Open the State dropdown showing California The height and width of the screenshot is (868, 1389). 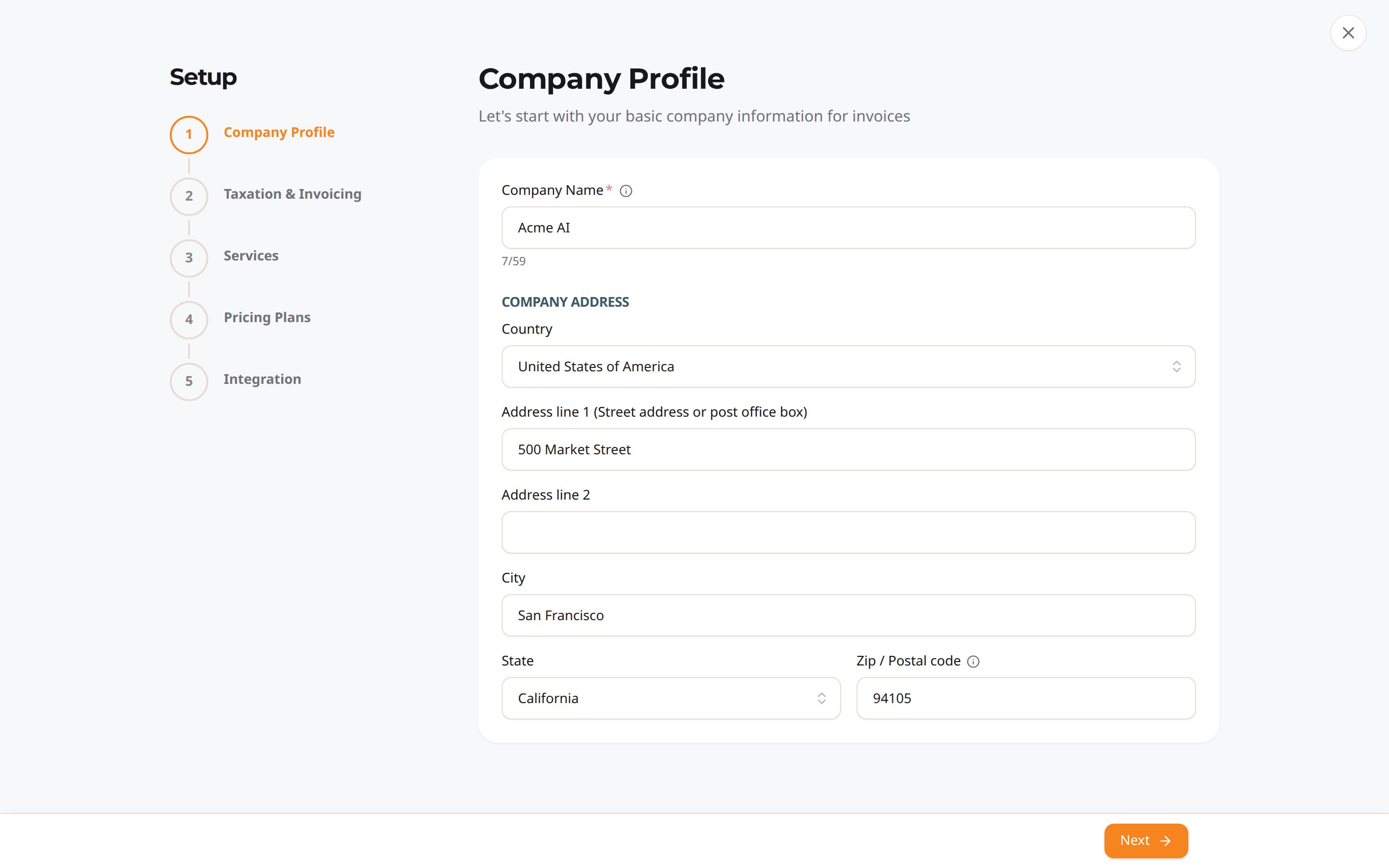671,698
